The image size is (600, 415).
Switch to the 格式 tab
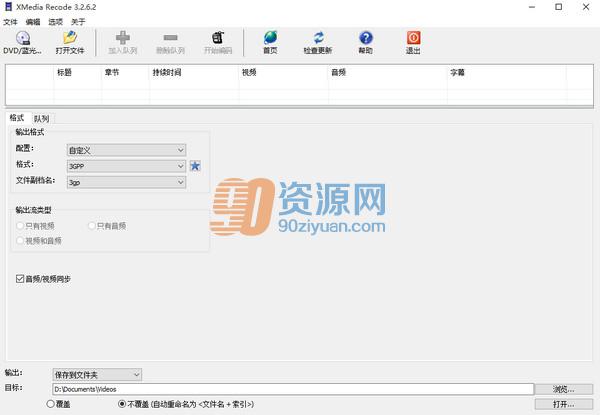click(17, 118)
